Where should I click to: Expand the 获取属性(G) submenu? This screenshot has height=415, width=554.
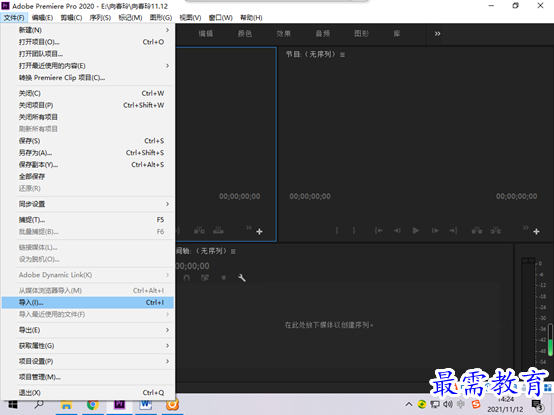(x=88, y=345)
